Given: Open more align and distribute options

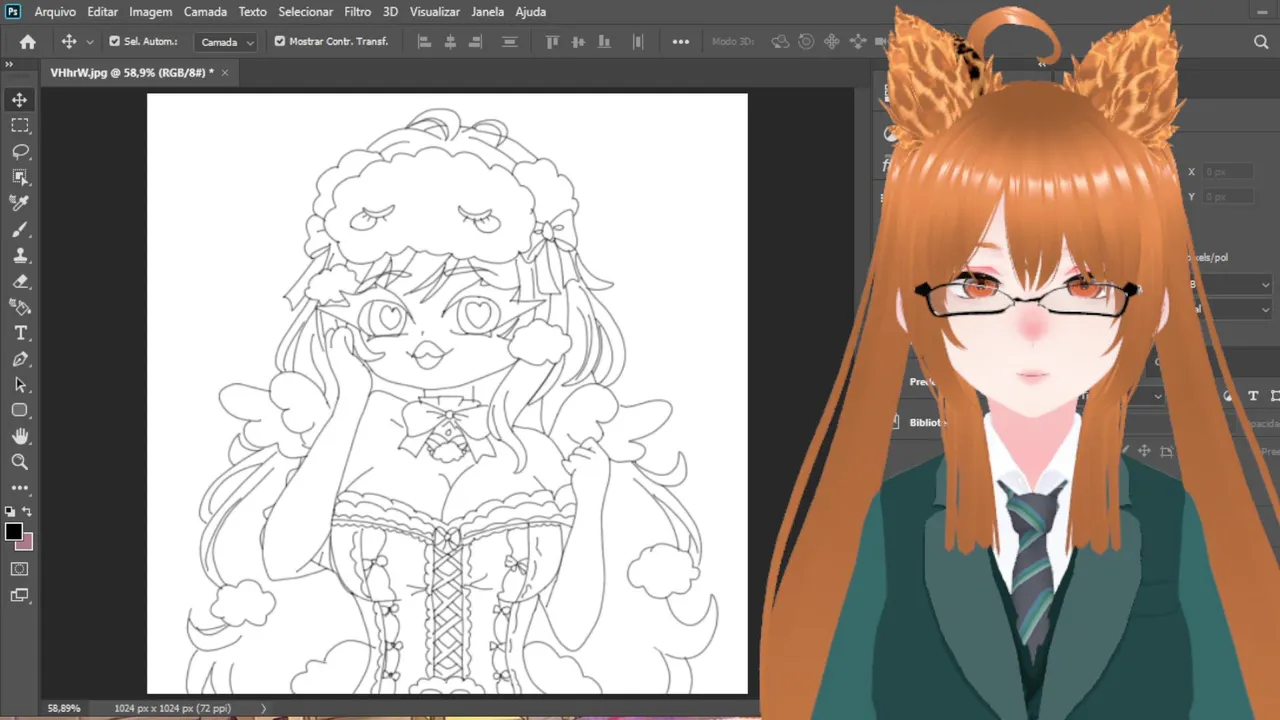Looking at the screenshot, I should 681,42.
